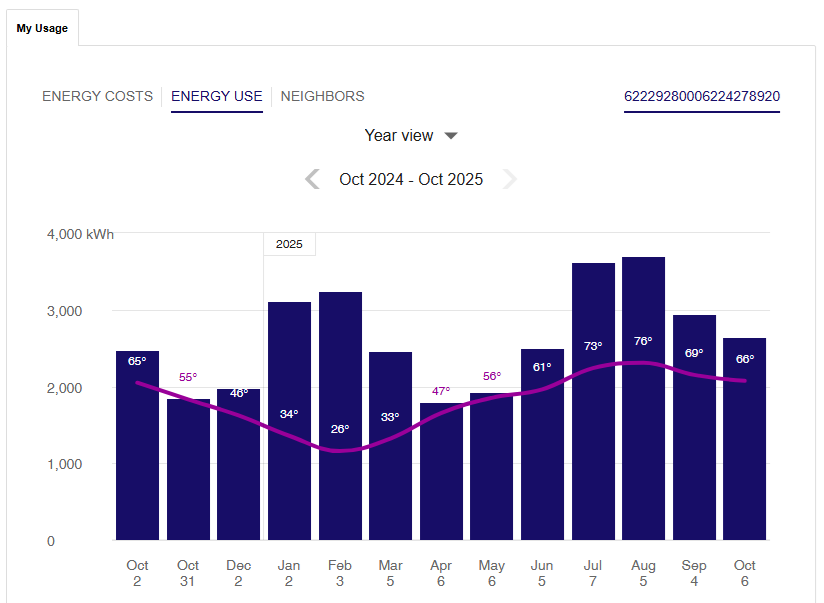This screenshot has height=603, width=824.
Task: Switch to the Energy Costs tab
Action: point(97,97)
